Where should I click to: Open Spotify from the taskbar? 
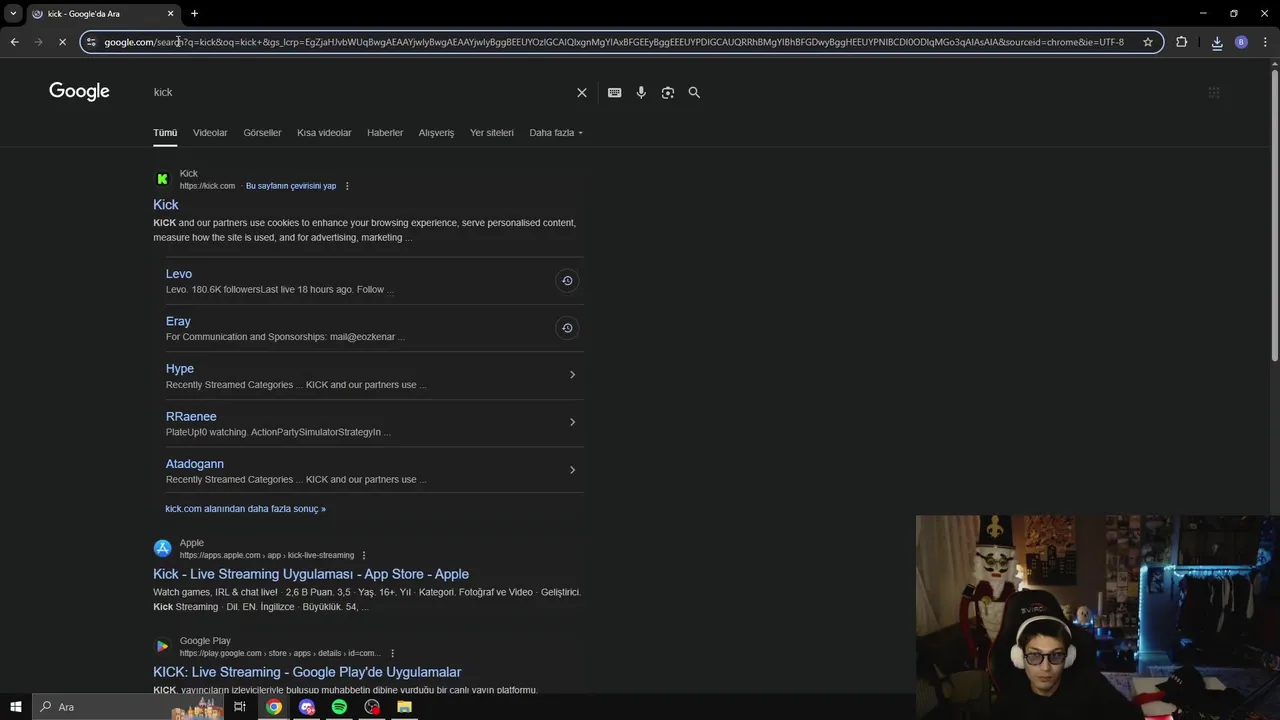(339, 707)
